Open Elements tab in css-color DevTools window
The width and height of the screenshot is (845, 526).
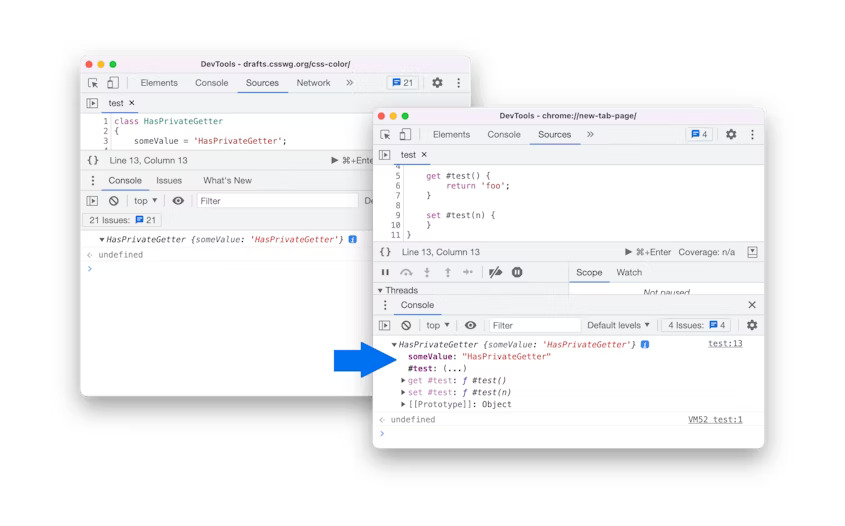(x=159, y=83)
